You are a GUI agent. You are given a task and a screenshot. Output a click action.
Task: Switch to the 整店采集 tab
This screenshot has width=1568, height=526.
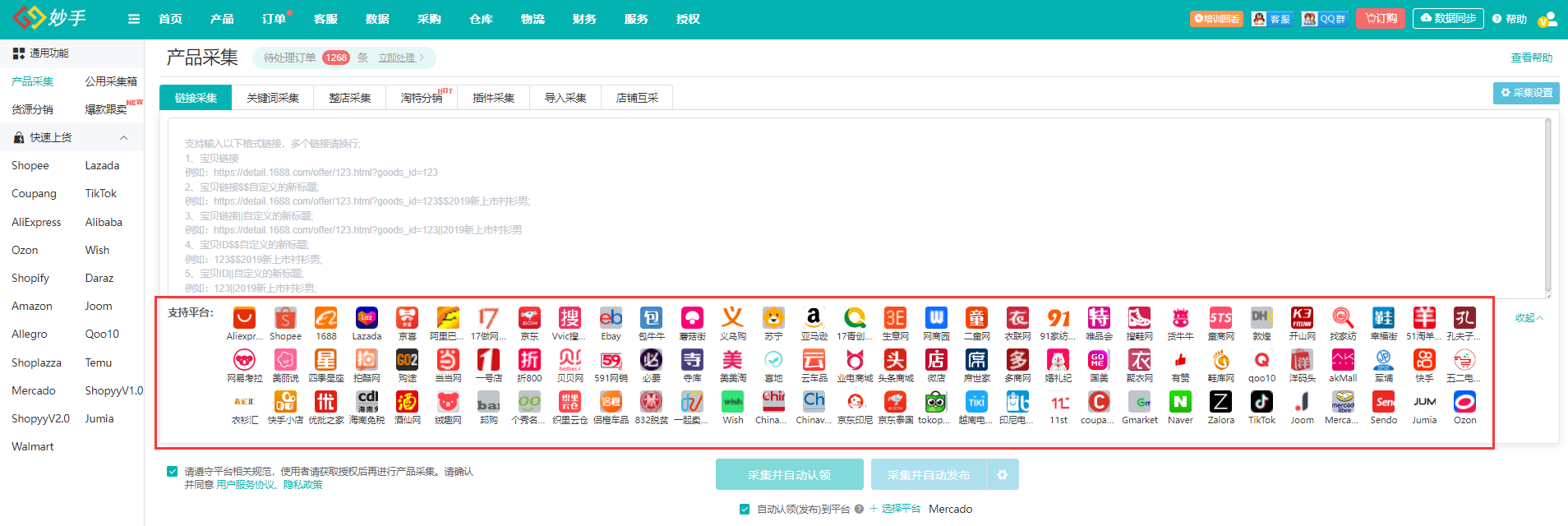pos(350,98)
